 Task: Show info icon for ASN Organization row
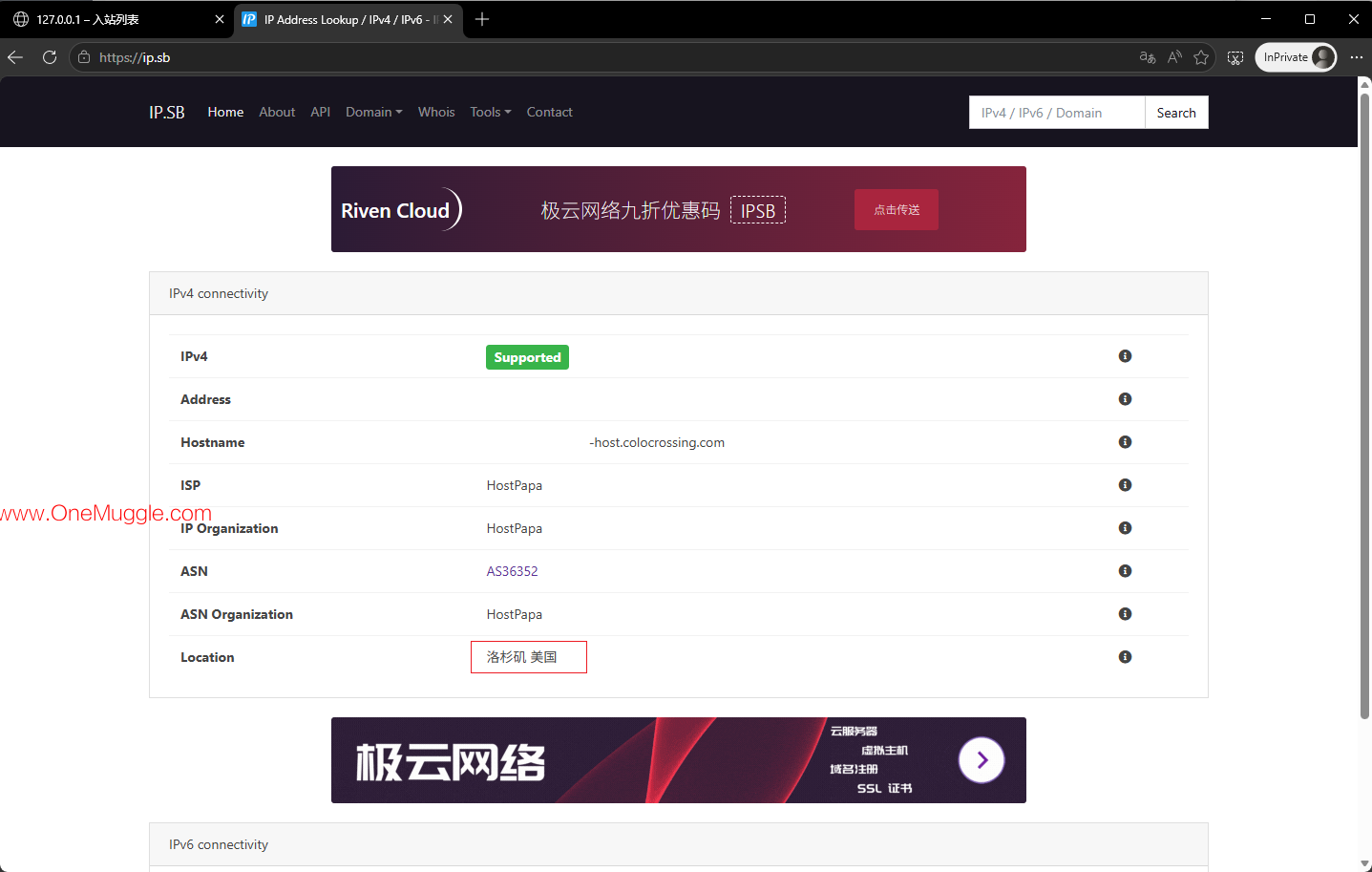[1125, 614]
